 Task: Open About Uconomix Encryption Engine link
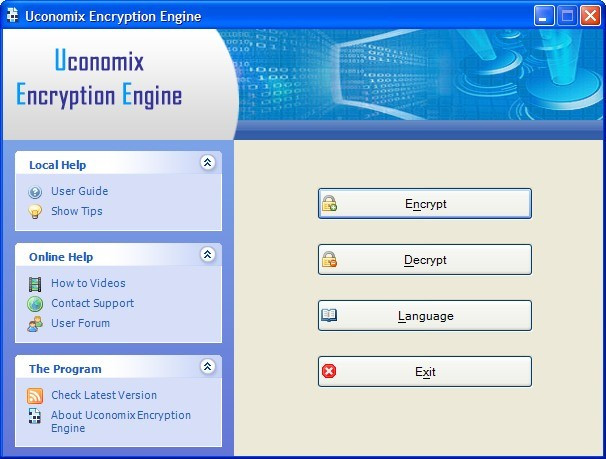click(121, 422)
